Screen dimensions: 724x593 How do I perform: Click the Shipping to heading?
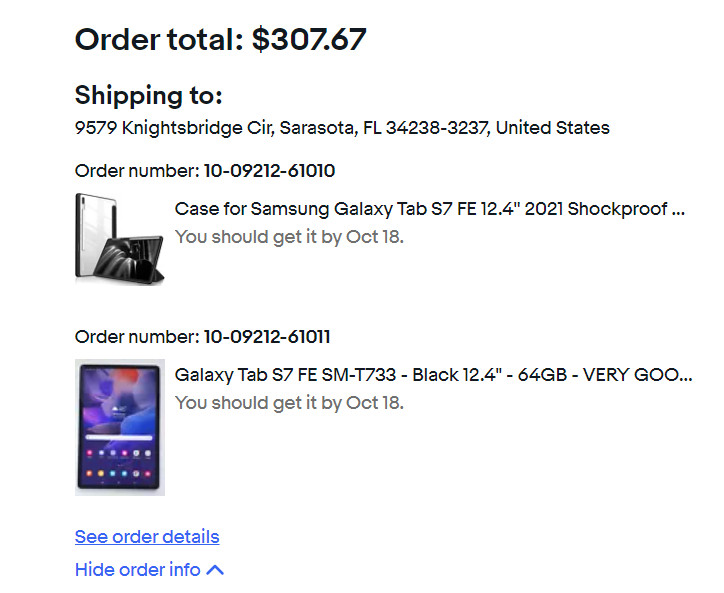click(x=149, y=96)
